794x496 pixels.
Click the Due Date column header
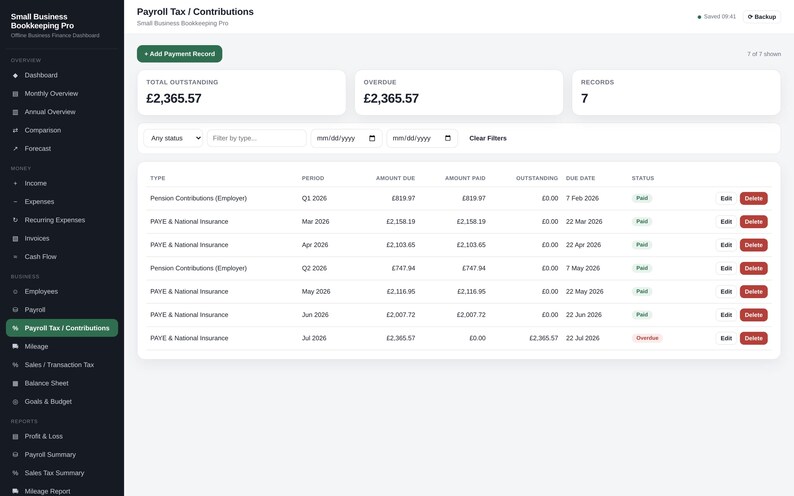tap(580, 178)
